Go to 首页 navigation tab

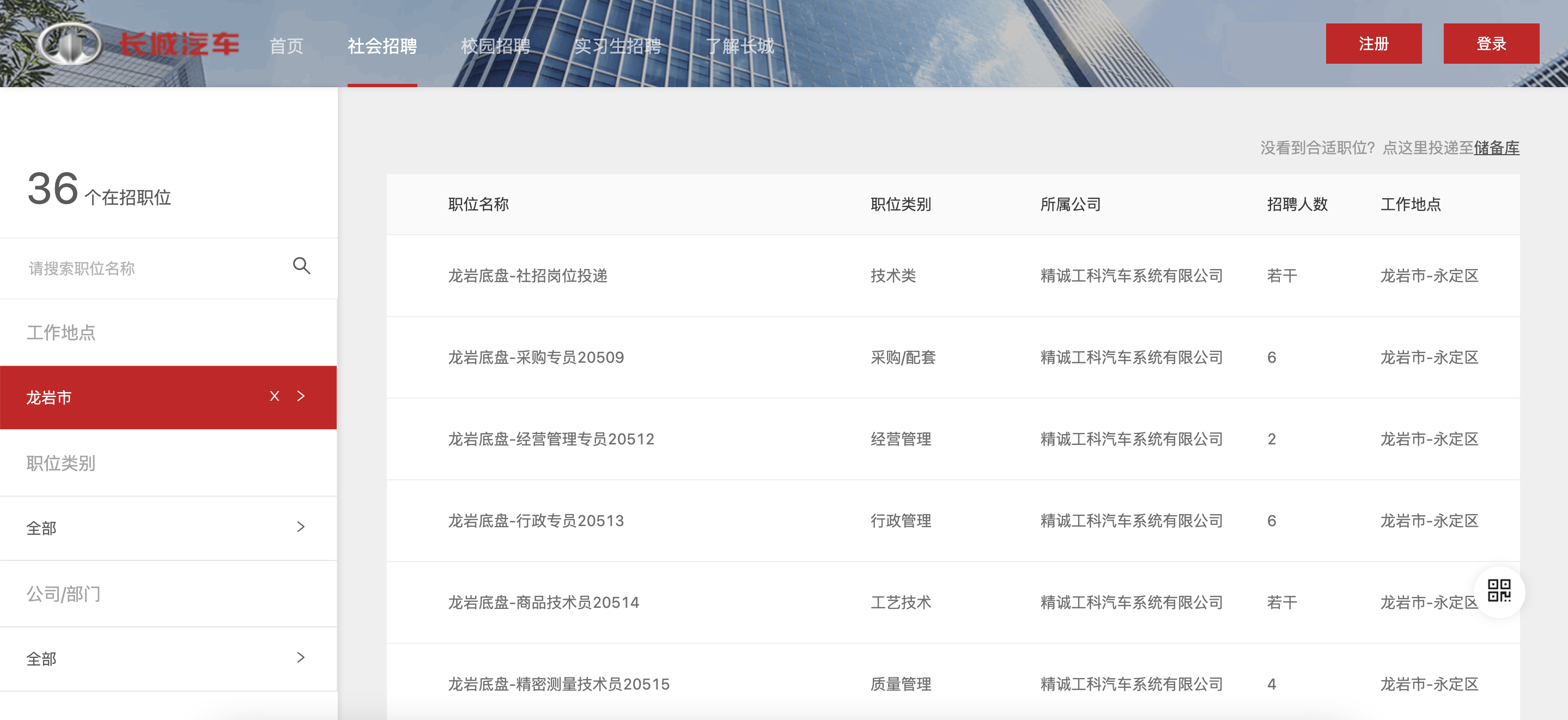pyautogui.click(x=286, y=46)
